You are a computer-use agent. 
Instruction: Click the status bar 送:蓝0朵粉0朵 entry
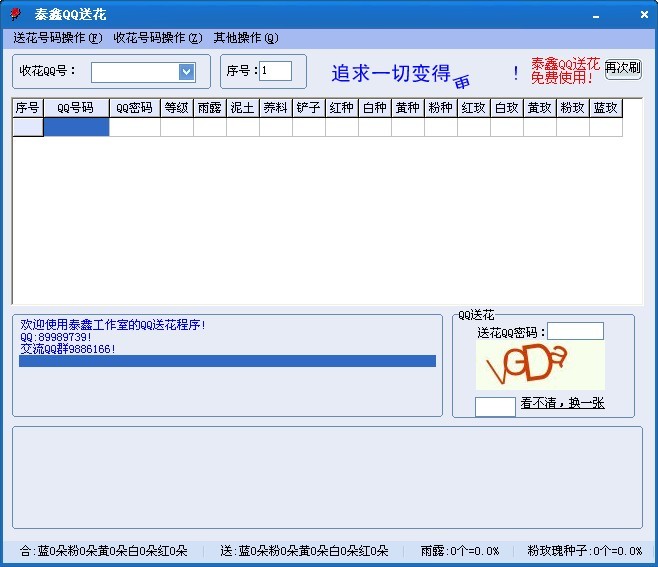coord(304,551)
